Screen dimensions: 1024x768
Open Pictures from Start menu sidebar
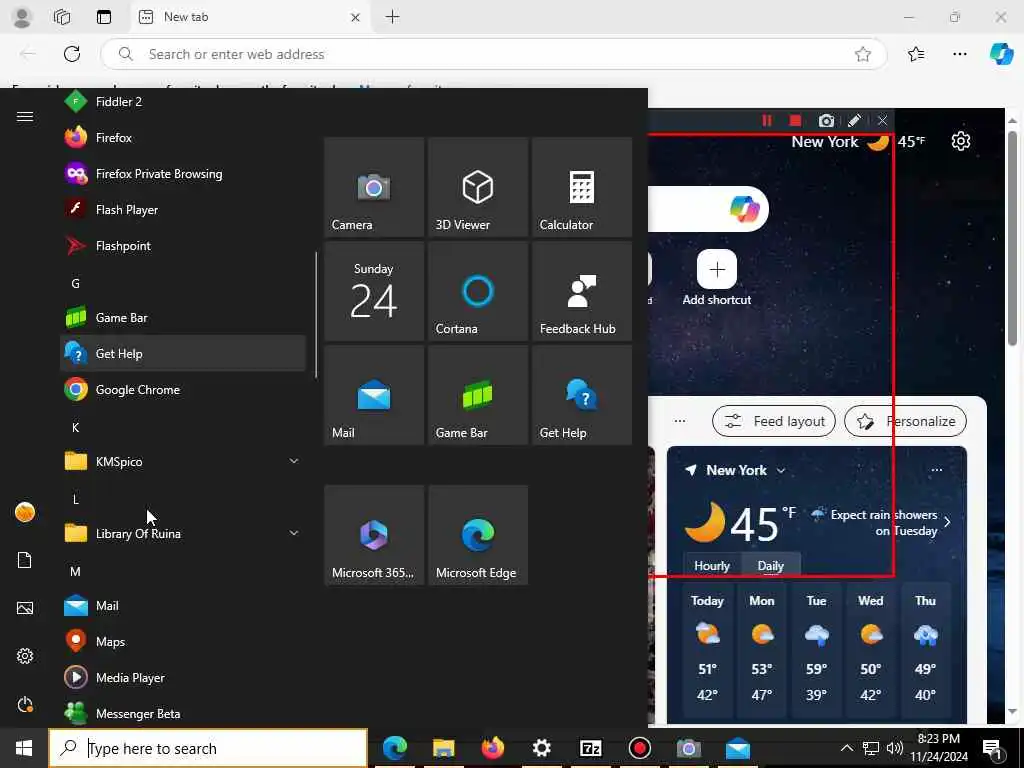point(25,608)
